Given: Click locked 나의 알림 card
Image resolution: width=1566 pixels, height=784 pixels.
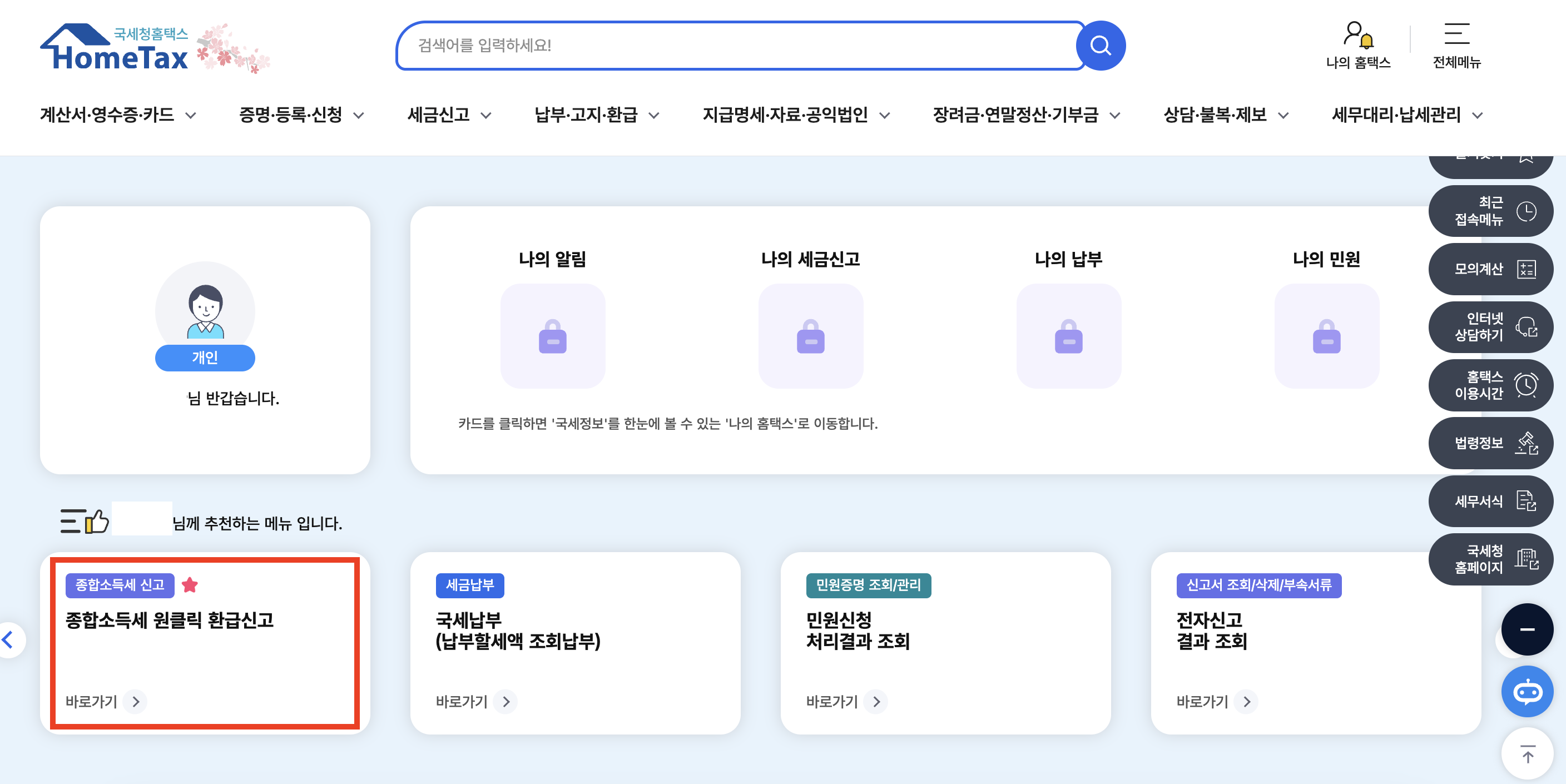Looking at the screenshot, I should 552,336.
